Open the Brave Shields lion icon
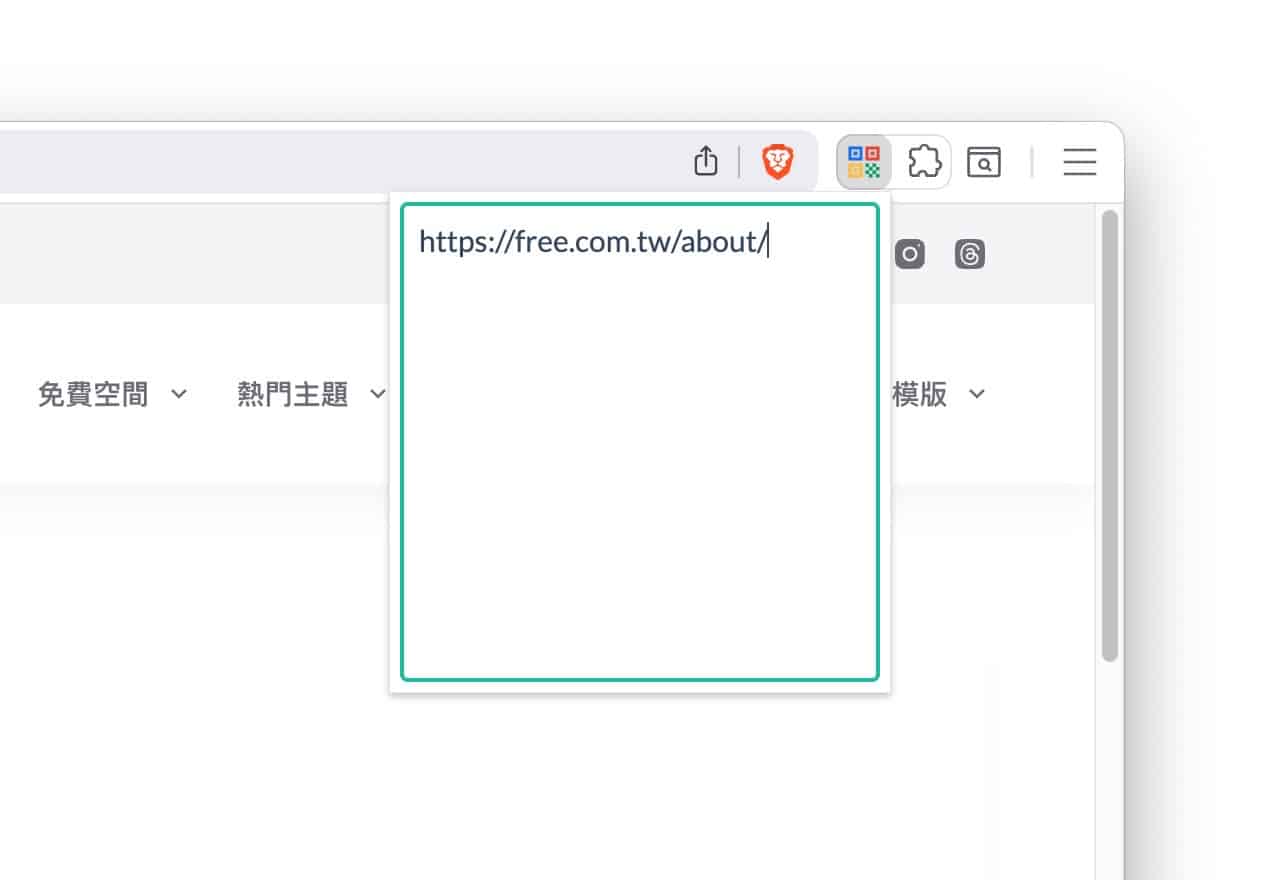1280x880 pixels. pos(777,161)
